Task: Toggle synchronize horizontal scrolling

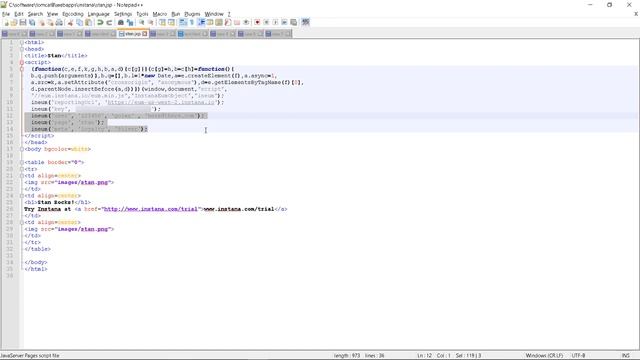Action: (171, 22)
